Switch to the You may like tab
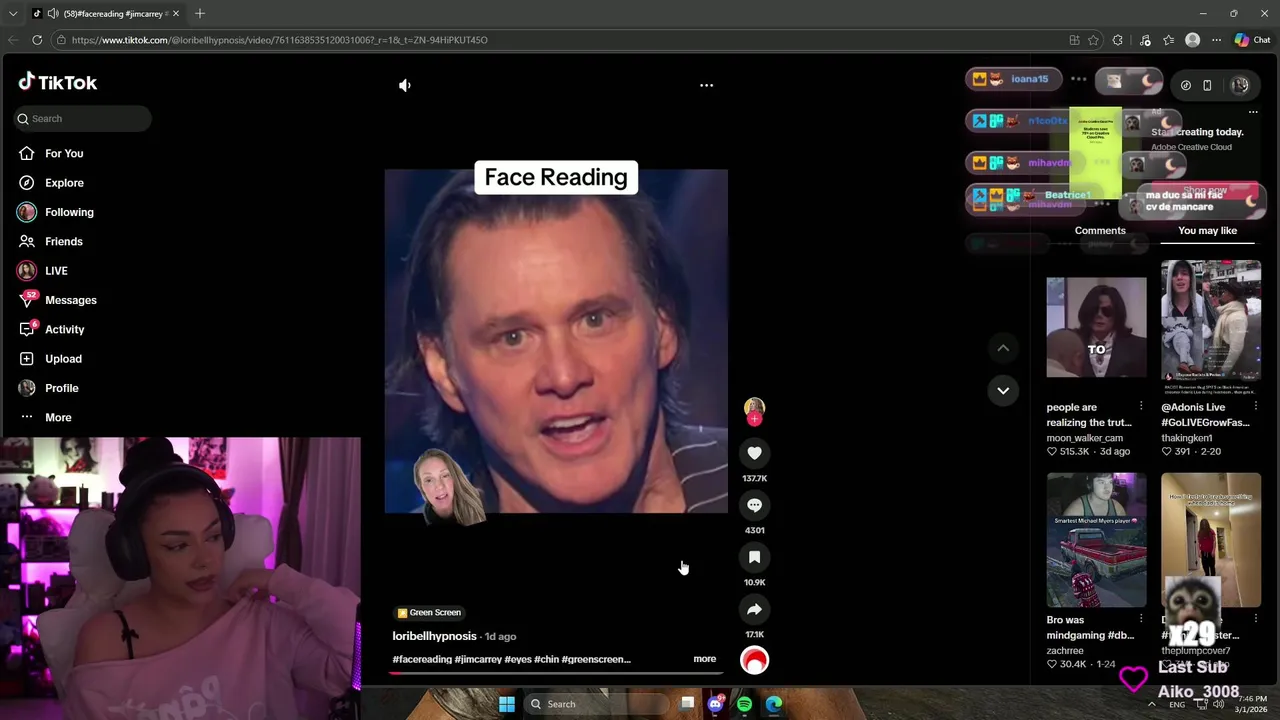This screenshot has width=1280, height=720. pyautogui.click(x=1207, y=230)
